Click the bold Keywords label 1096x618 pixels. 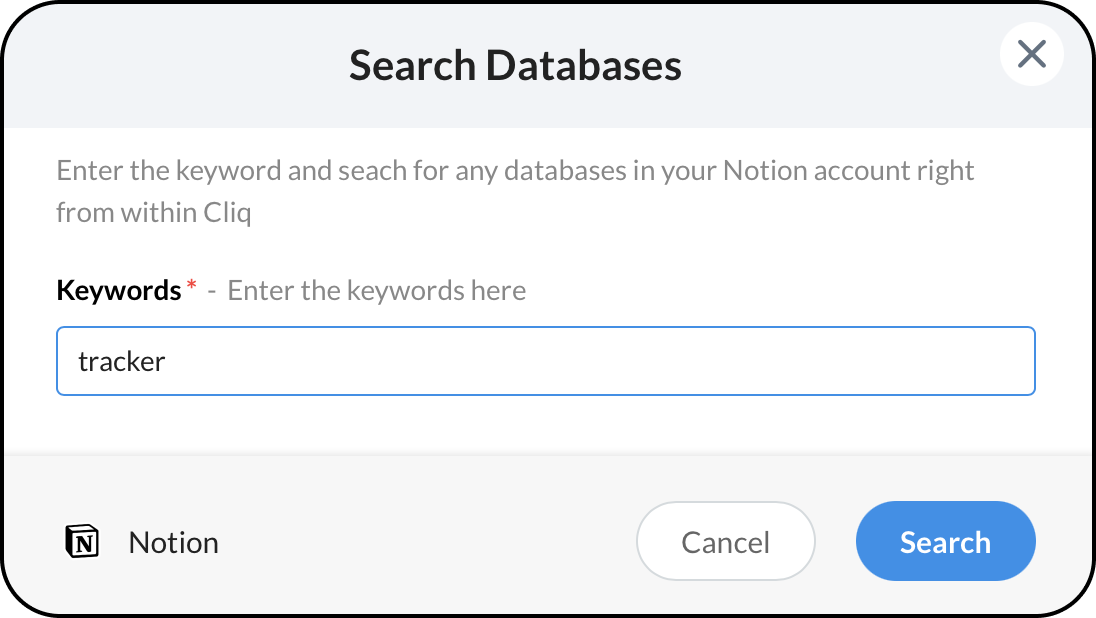tap(119, 290)
